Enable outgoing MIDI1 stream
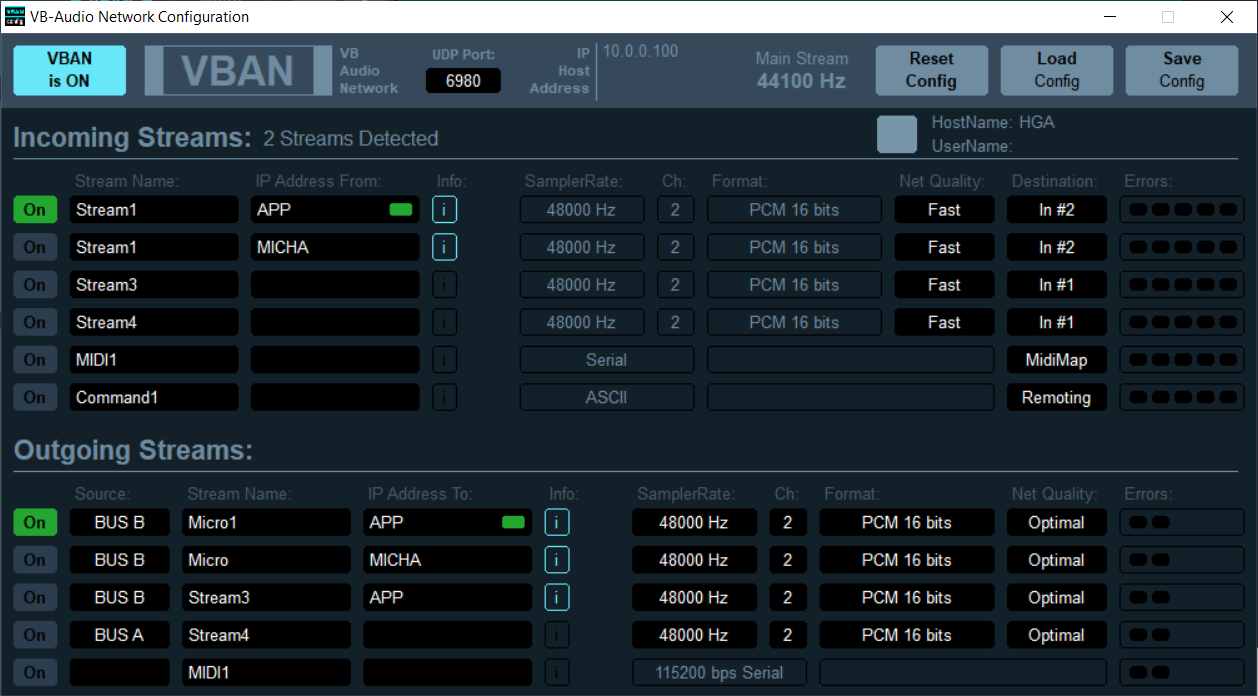Image resolution: width=1258 pixels, height=696 pixels. 35,672
